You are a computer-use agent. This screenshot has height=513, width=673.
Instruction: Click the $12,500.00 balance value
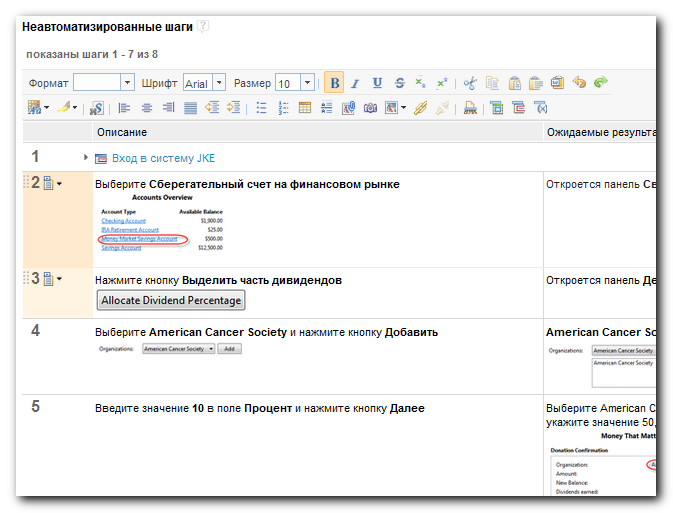[210, 248]
